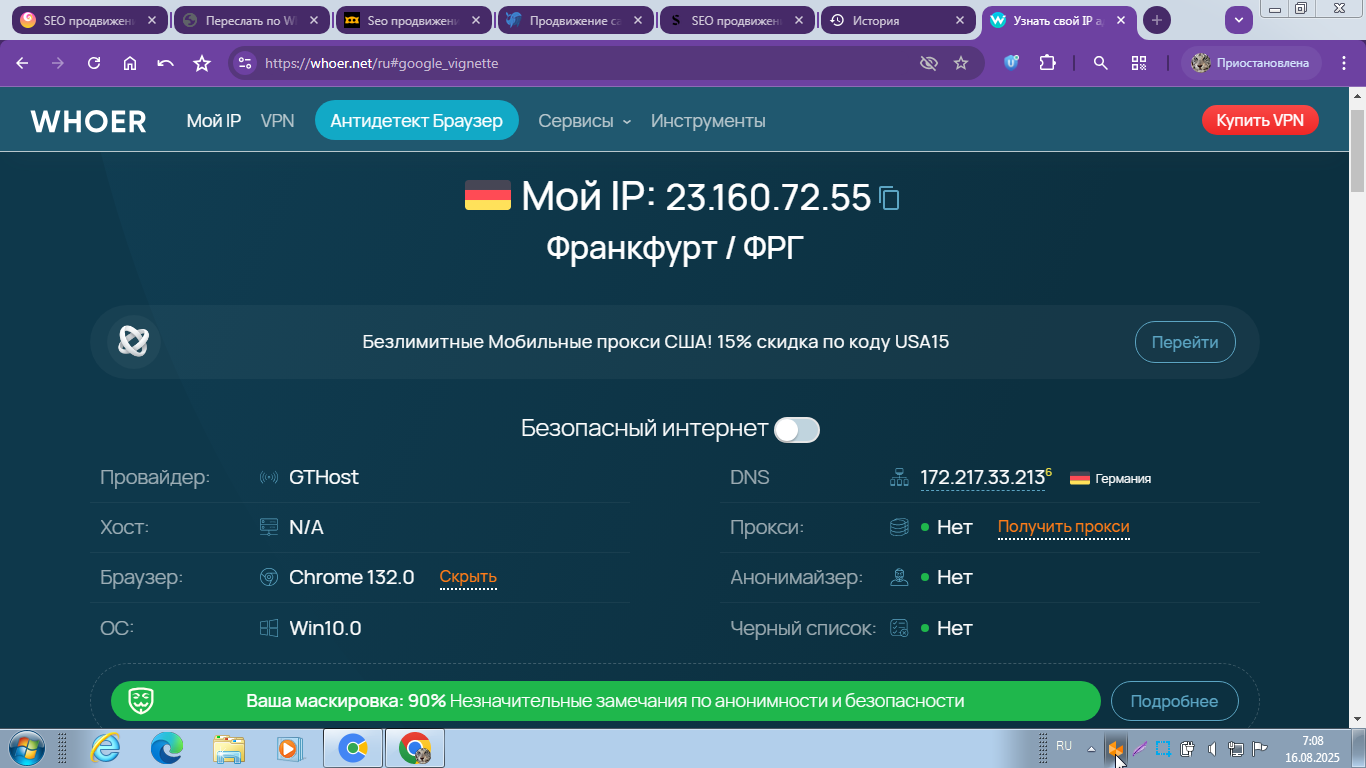Click the back navigation arrow
Image resolution: width=1366 pixels, height=768 pixels.
click(x=22, y=63)
